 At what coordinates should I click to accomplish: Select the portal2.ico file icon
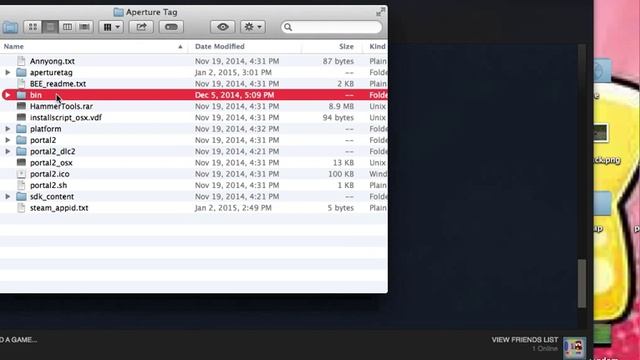tap(21, 174)
